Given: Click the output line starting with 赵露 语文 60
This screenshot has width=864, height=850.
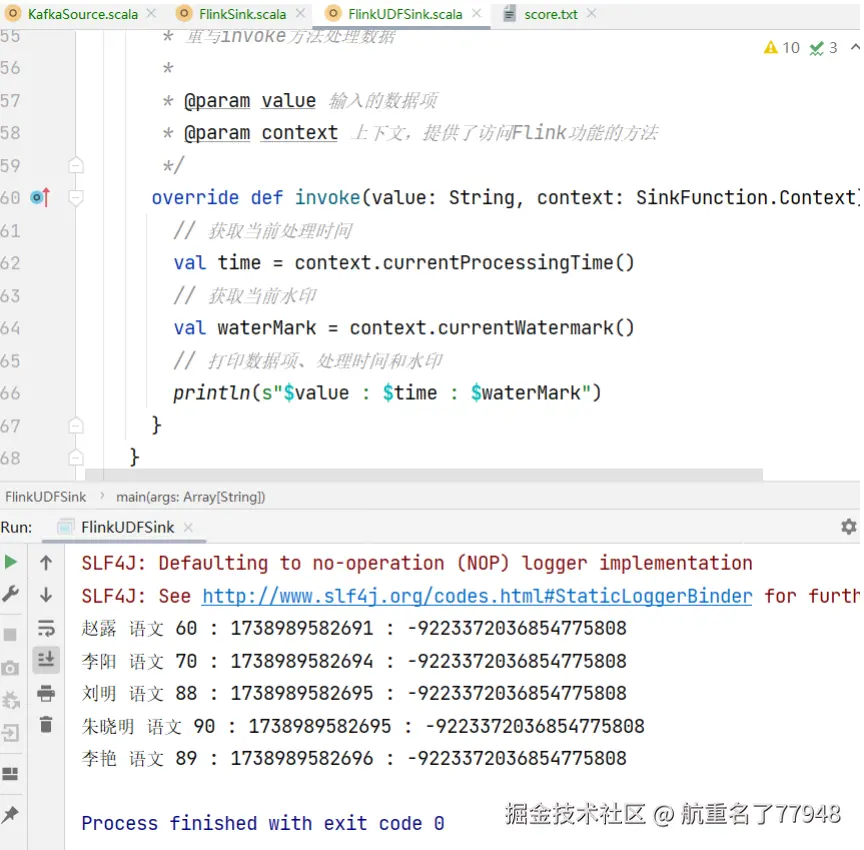Looking at the screenshot, I should pyautogui.click(x=354, y=629).
